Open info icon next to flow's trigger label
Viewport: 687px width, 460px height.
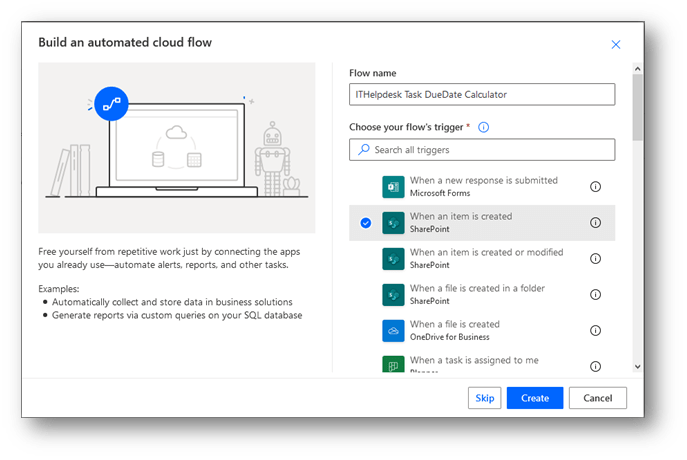pos(483,127)
